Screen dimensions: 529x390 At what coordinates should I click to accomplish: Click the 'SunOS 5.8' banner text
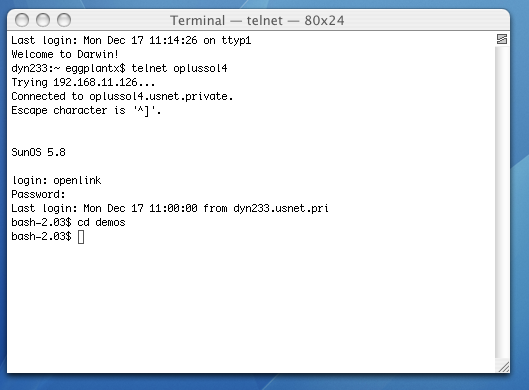[x=38, y=152]
